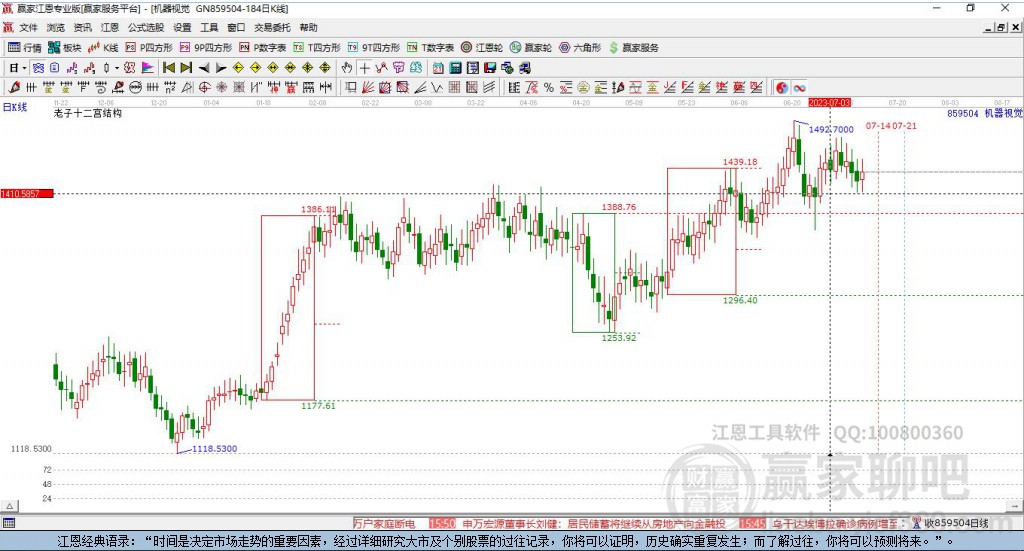Open the 9T四方形 tool
The image size is (1024, 551).
(x=374, y=48)
